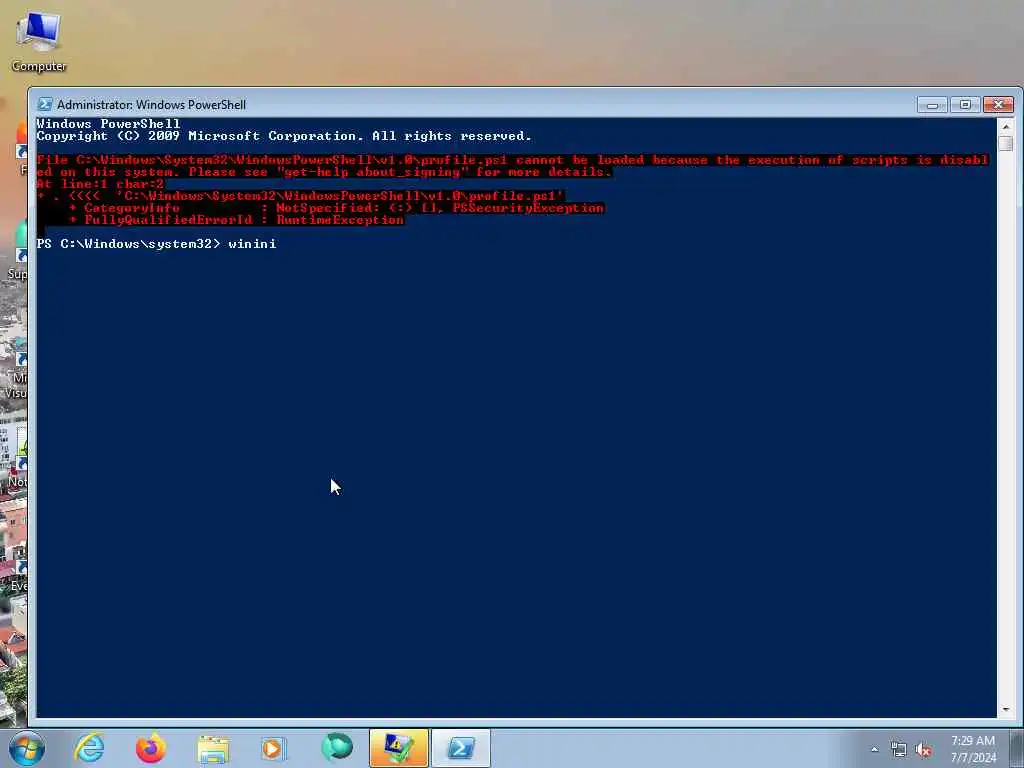This screenshot has height=768, width=1024.
Task: Open the clock showing 7:29 AM
Action: coord(972,749)
